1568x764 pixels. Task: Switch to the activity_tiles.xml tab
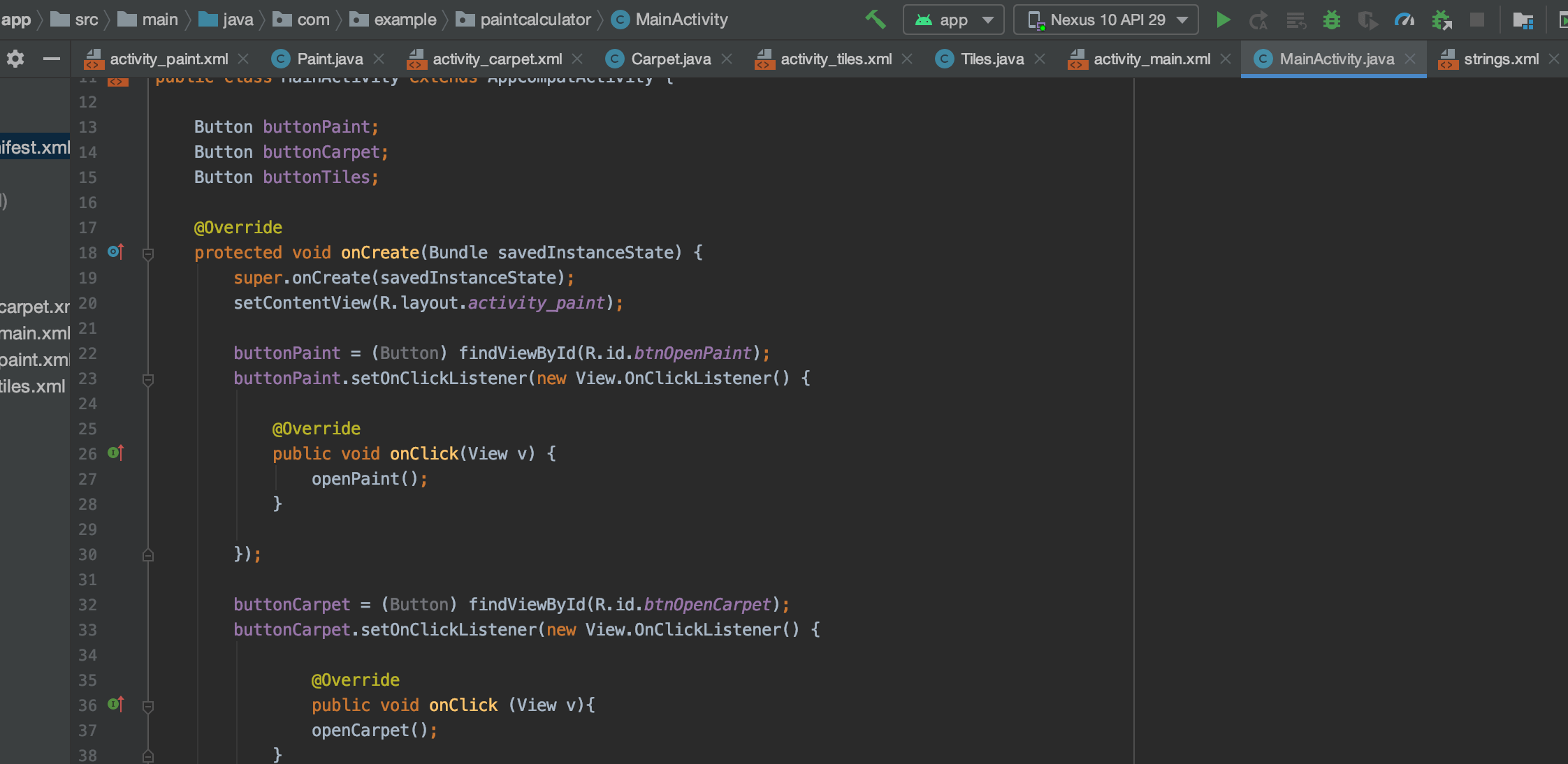click(x=836, y=59)
